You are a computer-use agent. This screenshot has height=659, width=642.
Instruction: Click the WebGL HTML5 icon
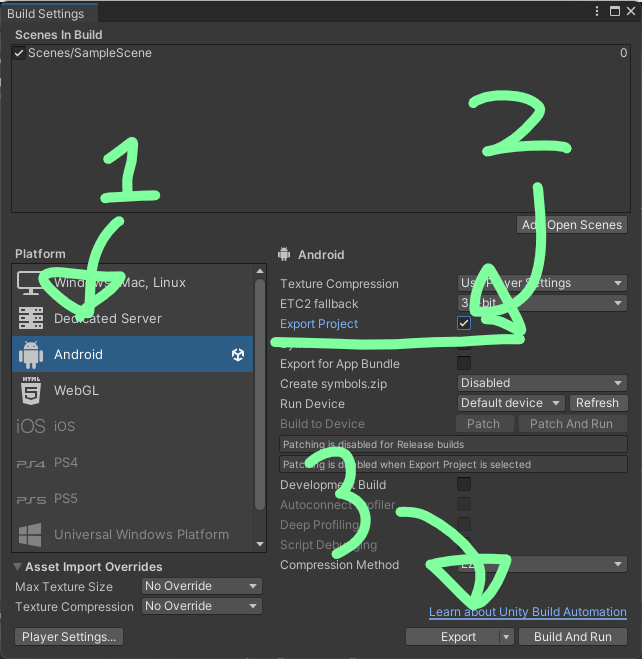pyautogui.click(x=31, y=390)
